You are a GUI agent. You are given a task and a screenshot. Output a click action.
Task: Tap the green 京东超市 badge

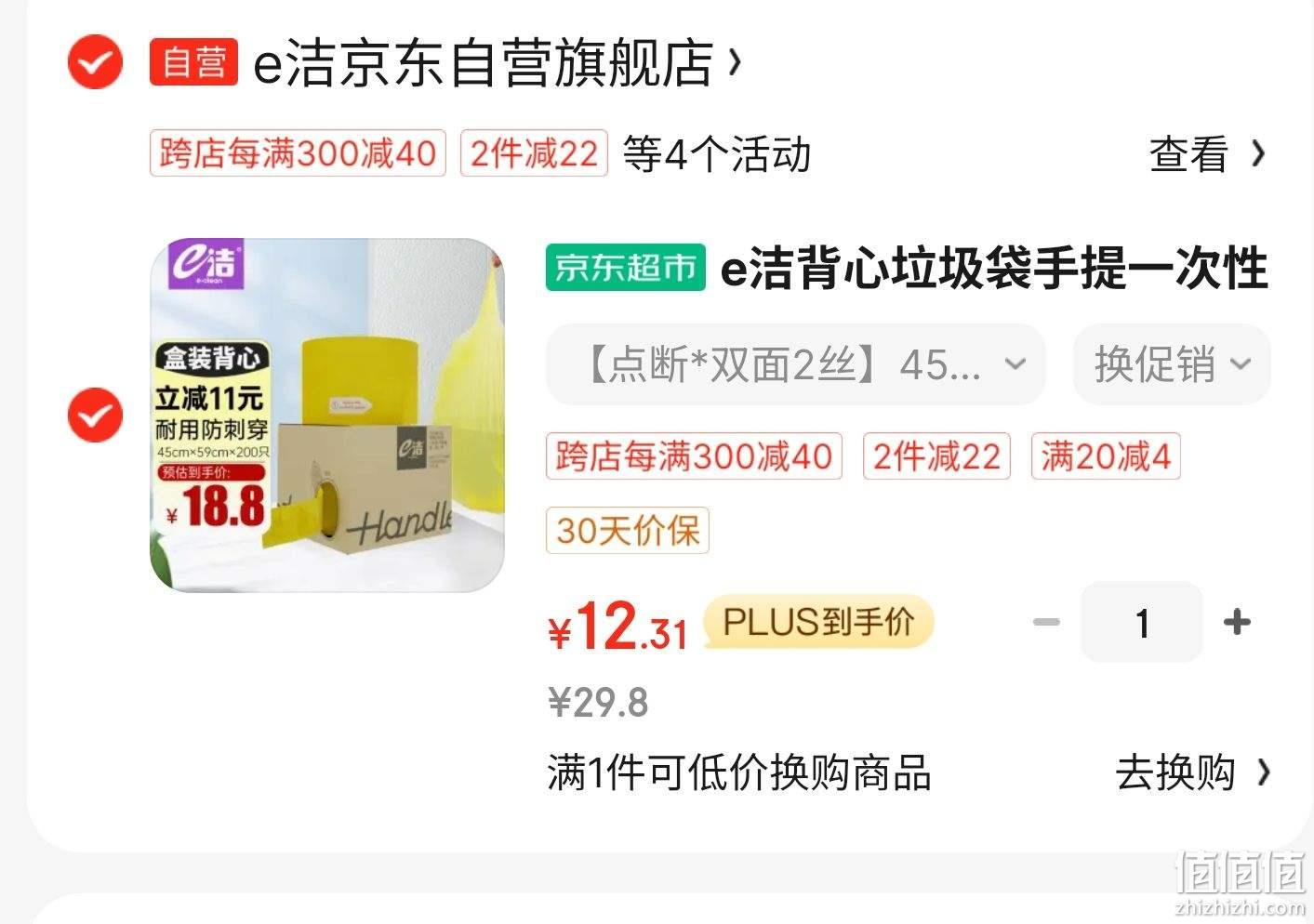click(626, 268)
